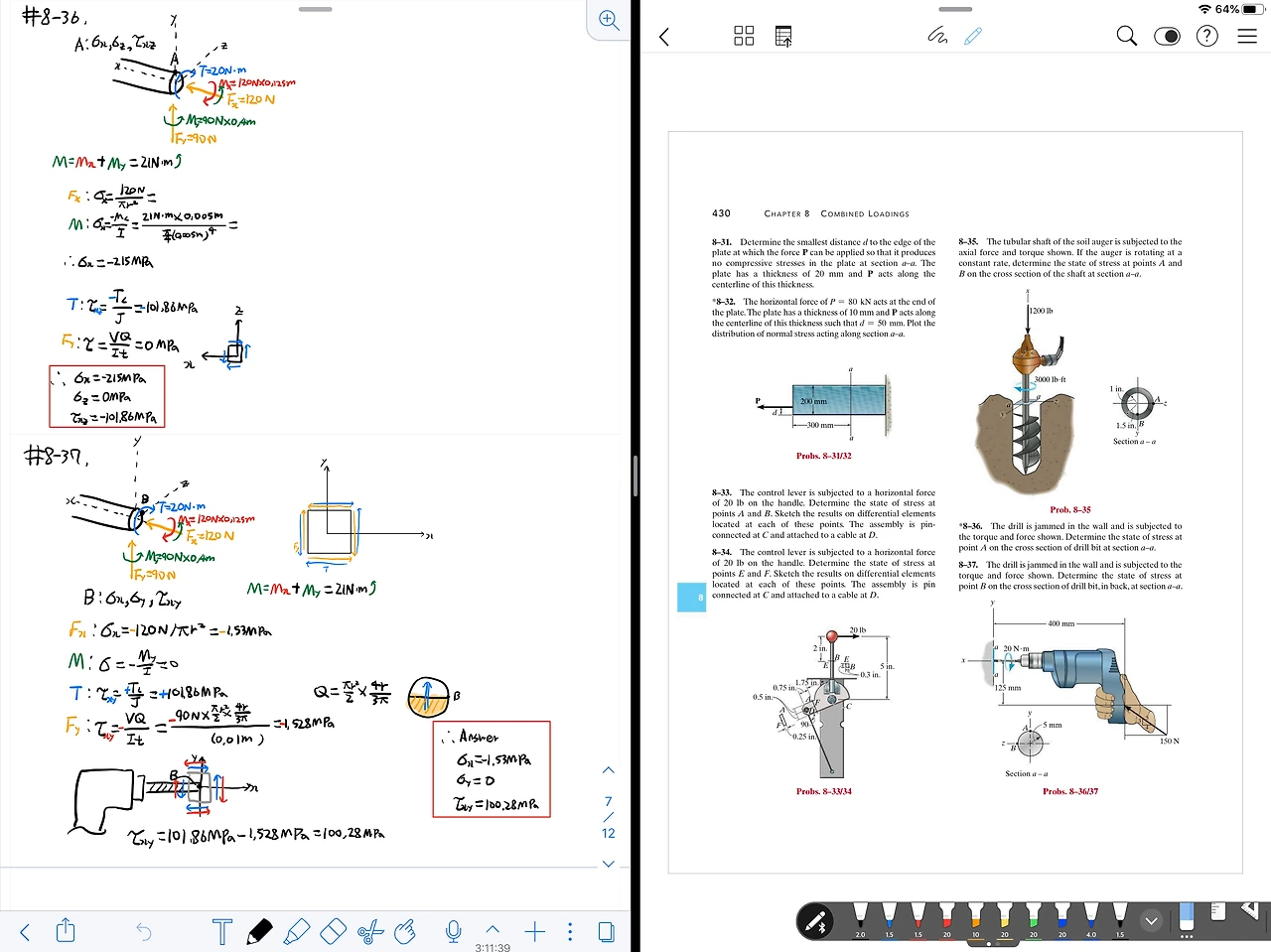Search the textbook with magnifier icon
Screen dimensions: 1271x952
pyautogui.click(x=1127, y=37)
